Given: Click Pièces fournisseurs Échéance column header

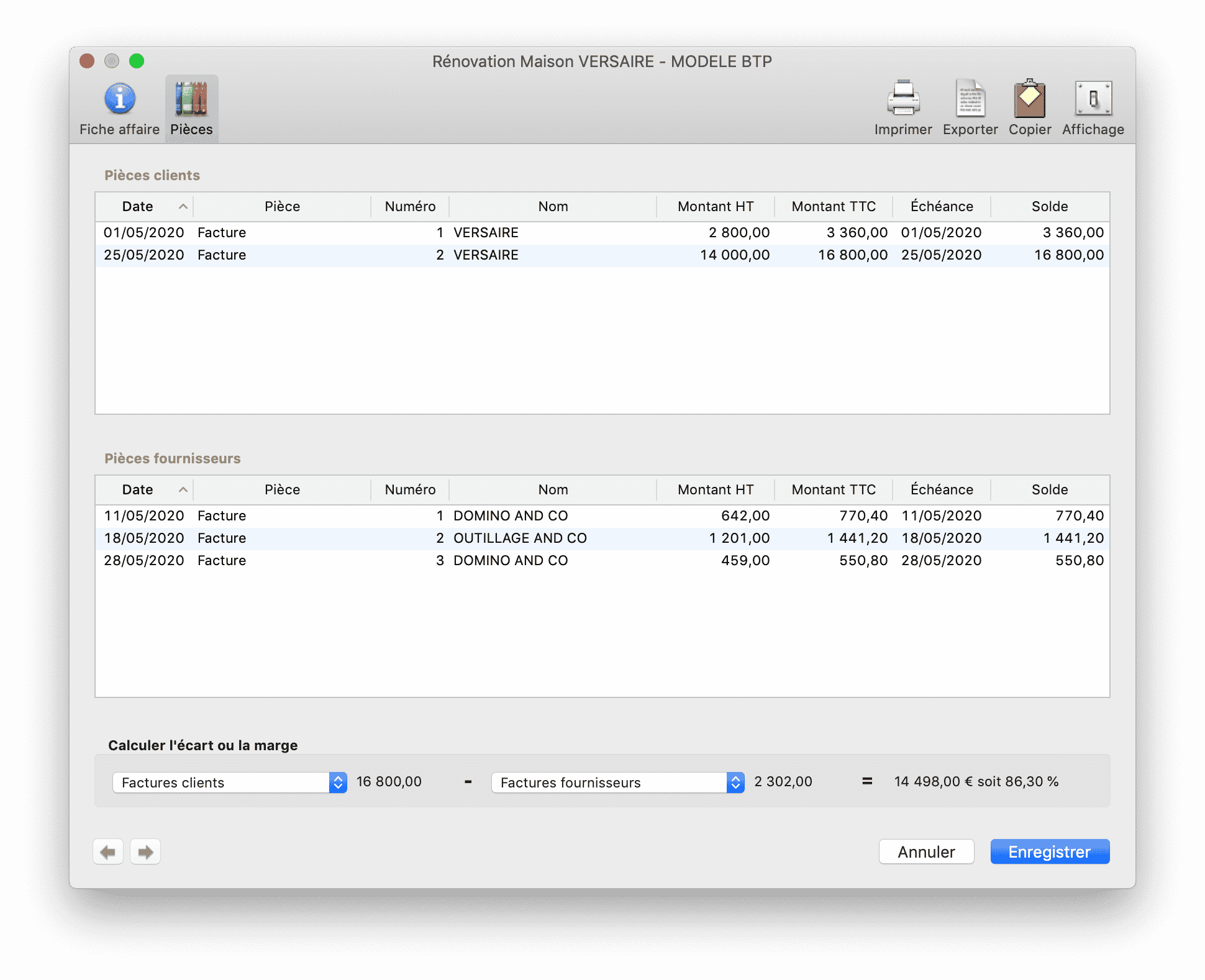Looking at the screenshot, I should tap(942, 489).
